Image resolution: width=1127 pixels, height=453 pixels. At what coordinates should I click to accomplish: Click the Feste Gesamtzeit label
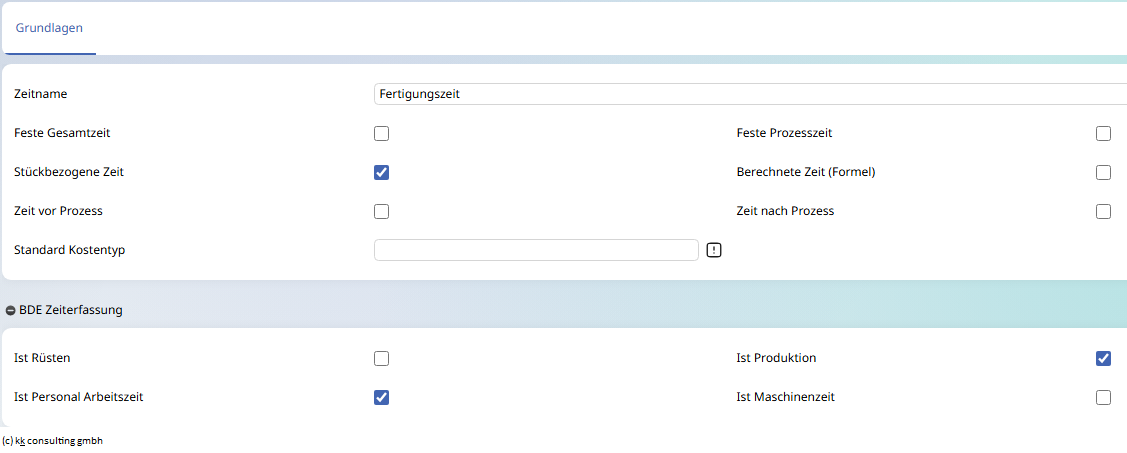[x=63, y=133]
